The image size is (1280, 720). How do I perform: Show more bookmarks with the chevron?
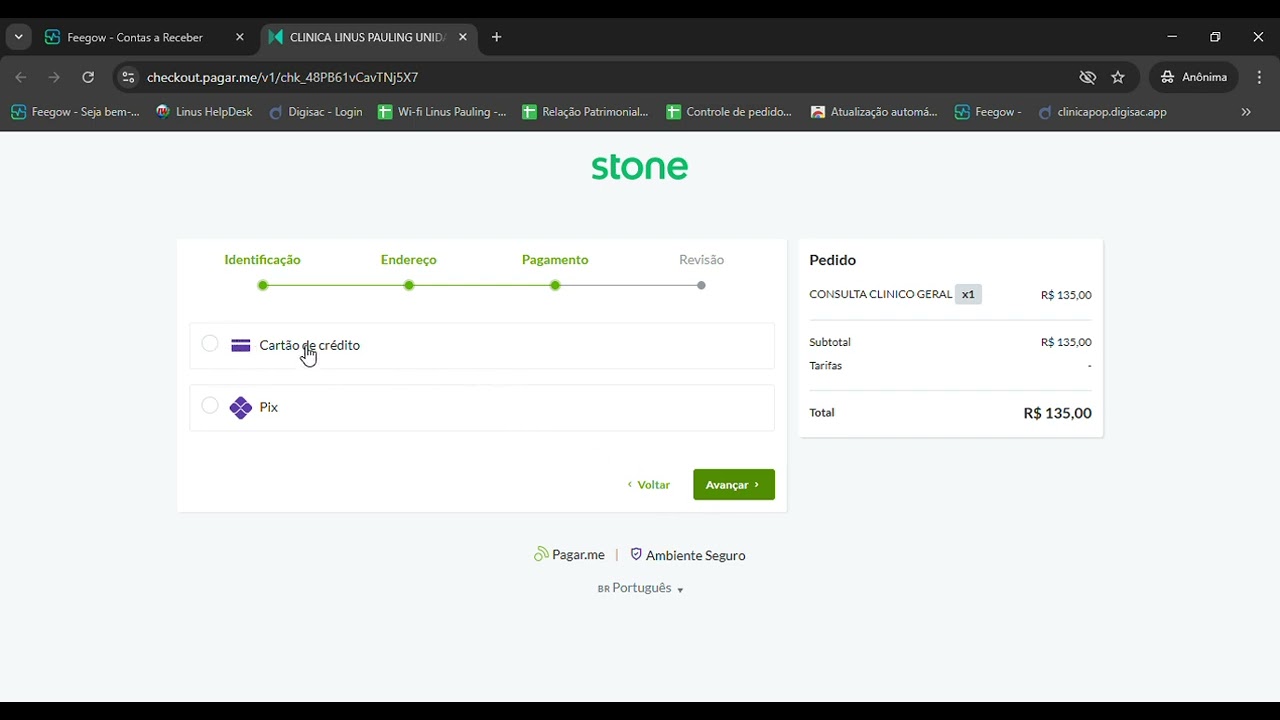tap(1246, 112)
